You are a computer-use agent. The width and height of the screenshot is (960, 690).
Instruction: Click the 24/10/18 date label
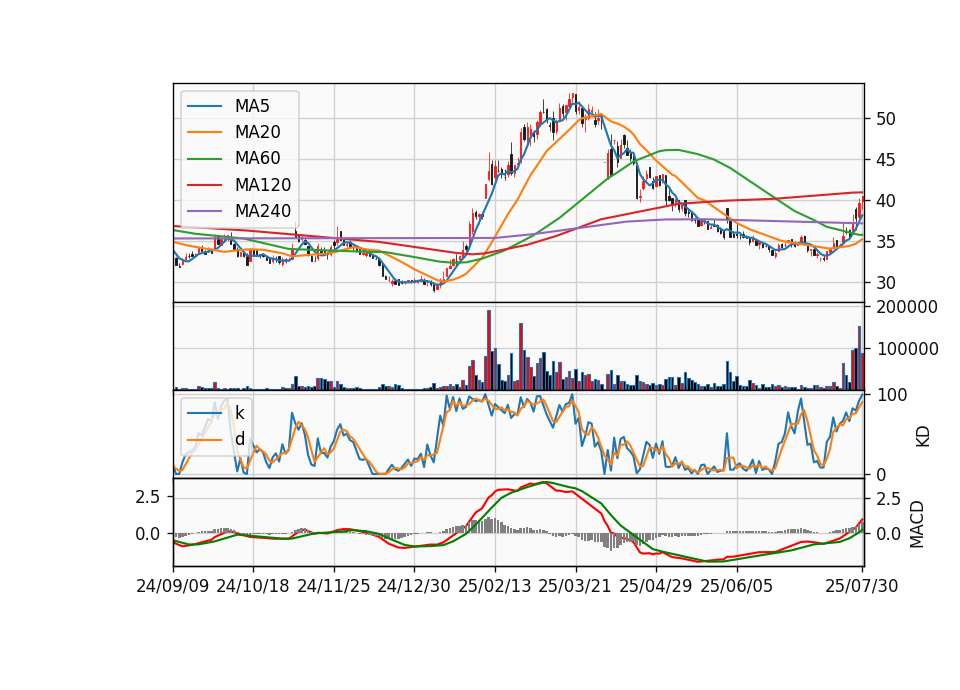click(x=253, y=586)
